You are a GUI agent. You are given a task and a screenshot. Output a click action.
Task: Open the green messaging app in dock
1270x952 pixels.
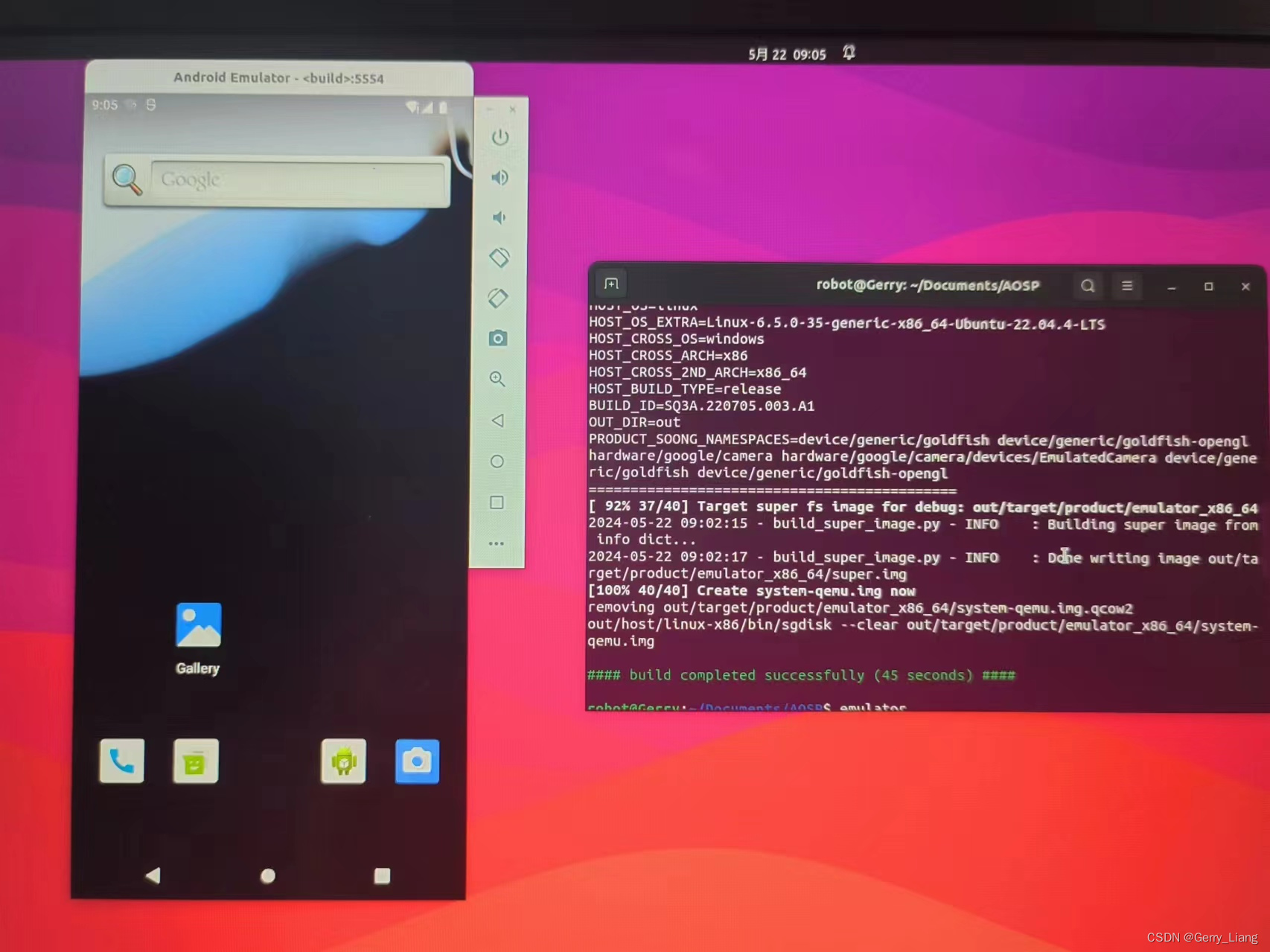tap(196, 761)
